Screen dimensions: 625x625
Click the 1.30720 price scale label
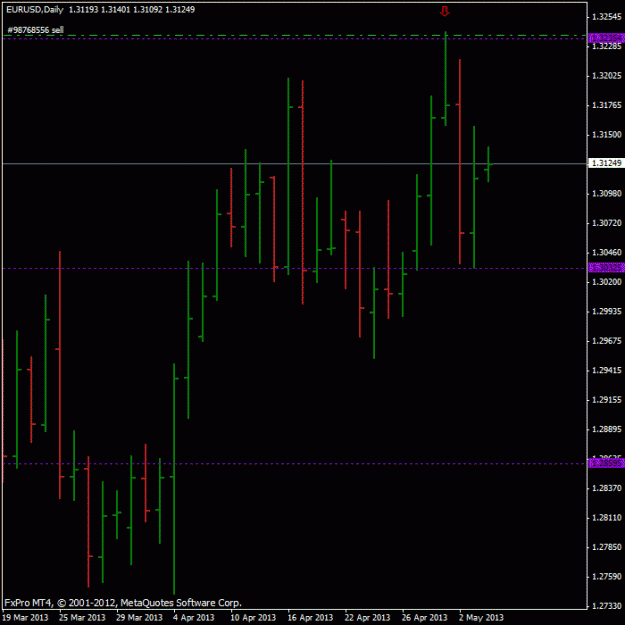(607, 223)
